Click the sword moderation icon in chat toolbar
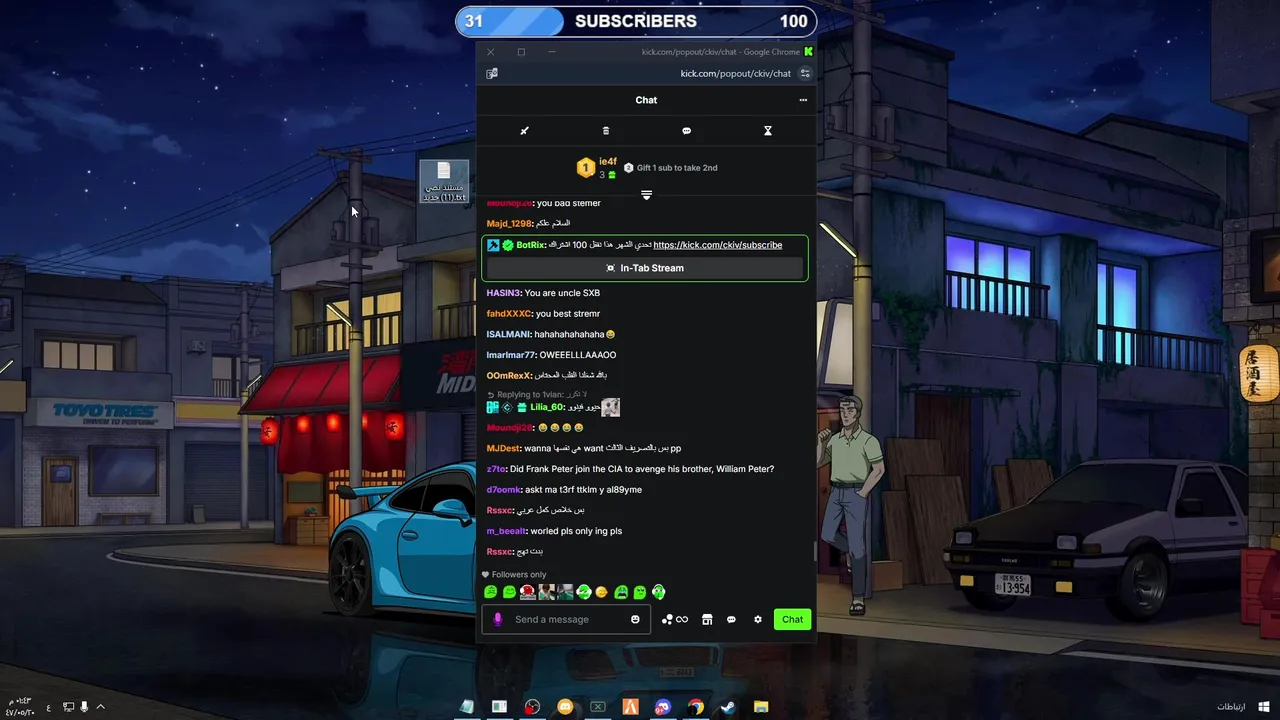1280x720 pixels. (x=524, y=131)
